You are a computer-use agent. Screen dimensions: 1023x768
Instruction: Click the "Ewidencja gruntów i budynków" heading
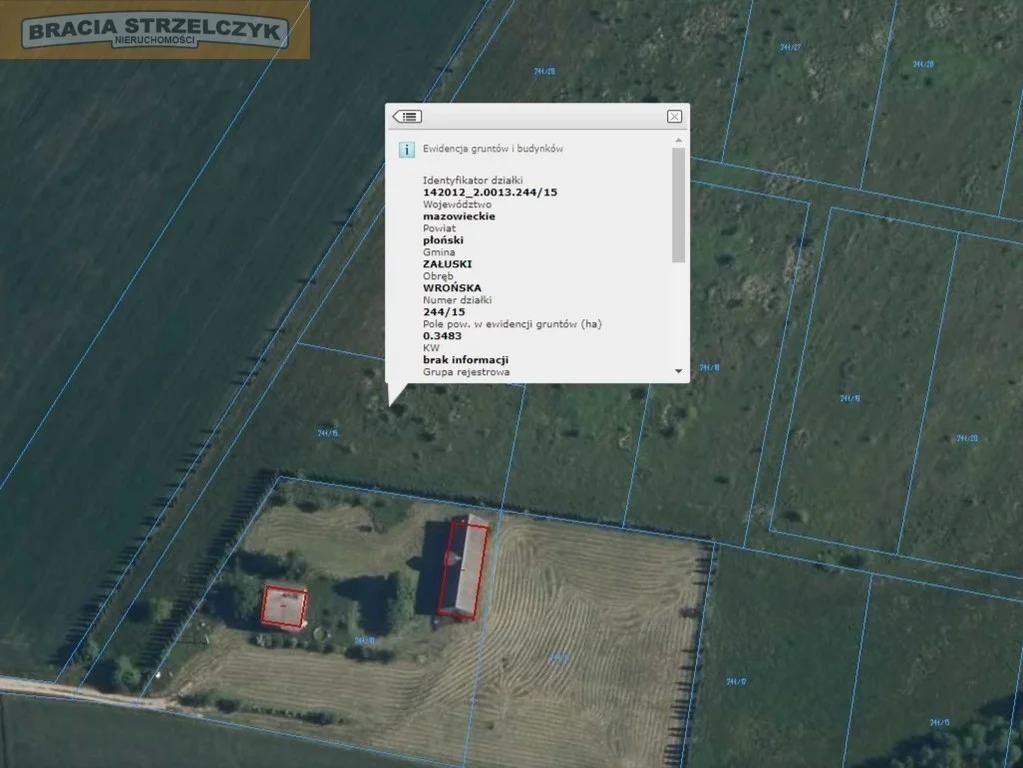(x=492, y=149)
